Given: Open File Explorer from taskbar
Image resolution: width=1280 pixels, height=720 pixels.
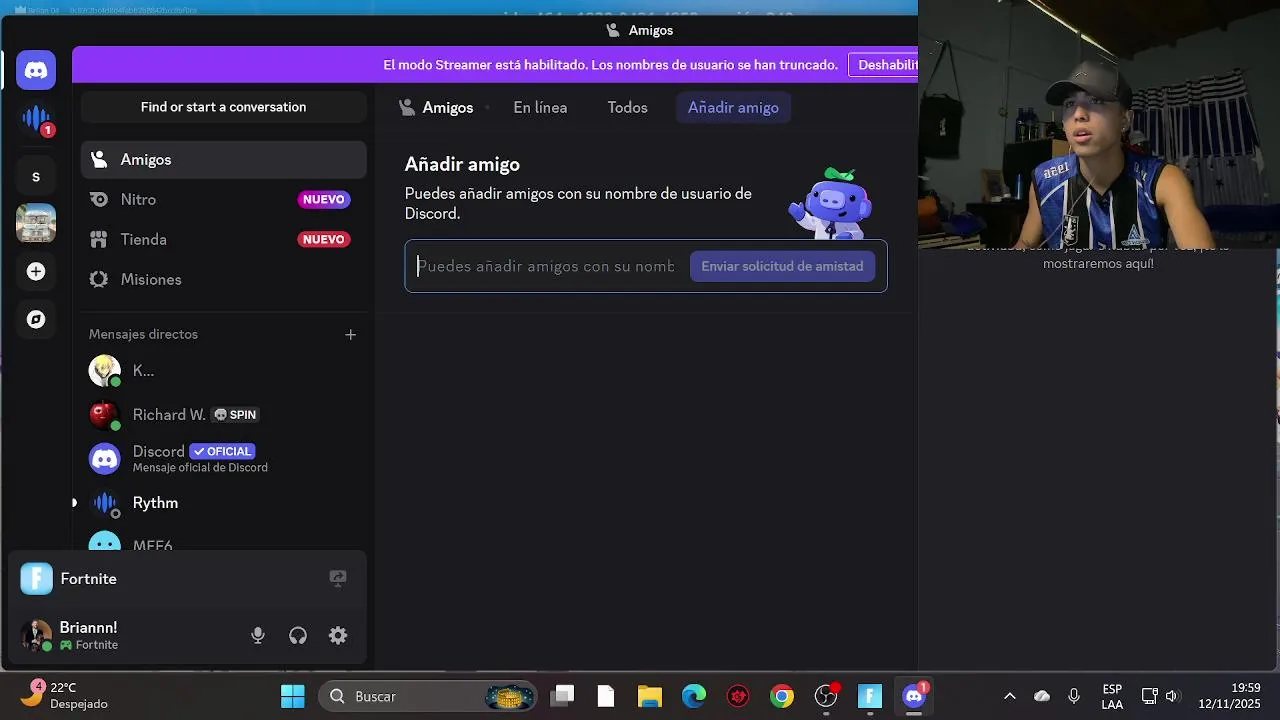Looking at the screenshot, I should [650, 696].
